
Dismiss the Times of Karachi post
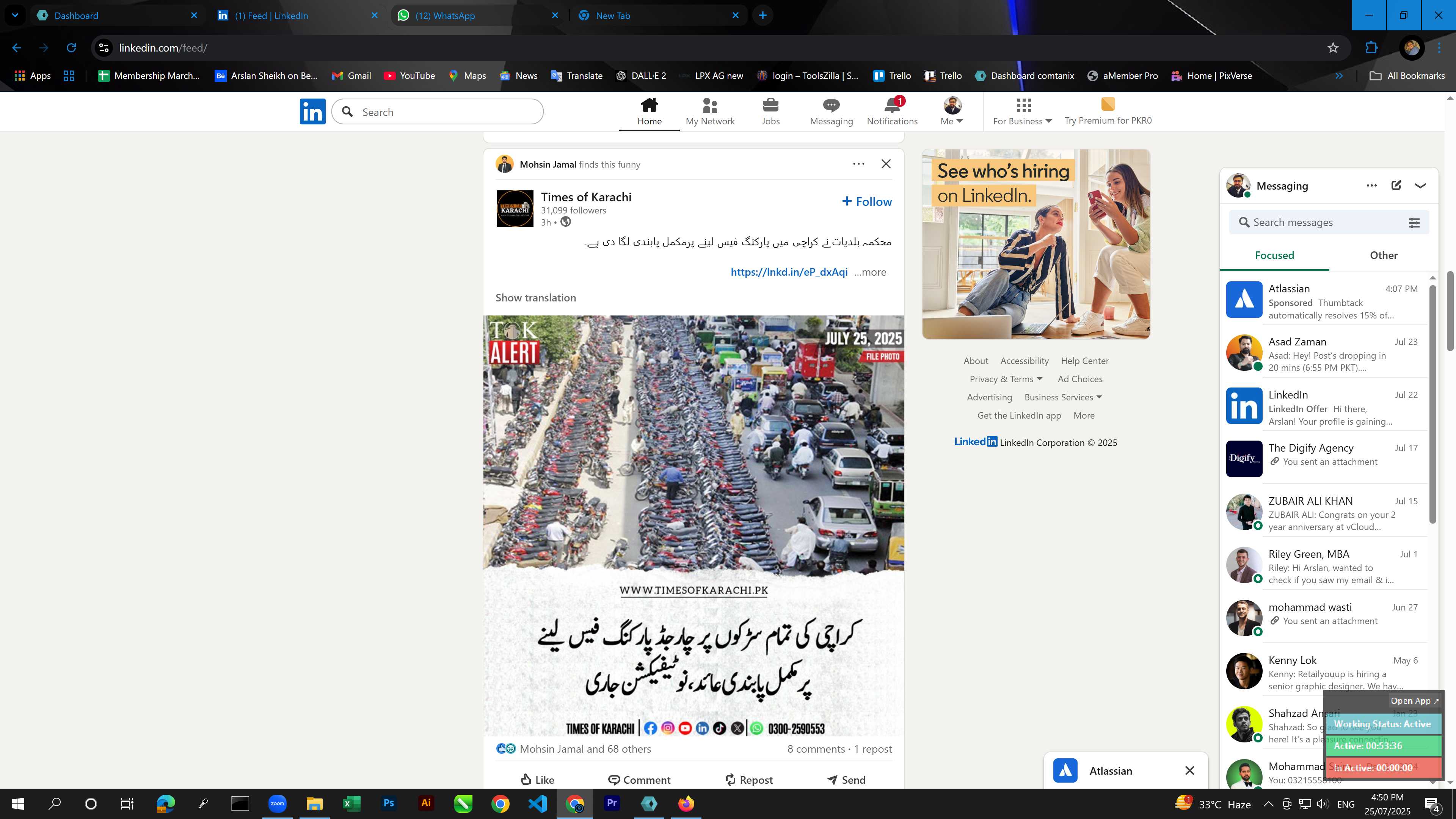point(886,164)
